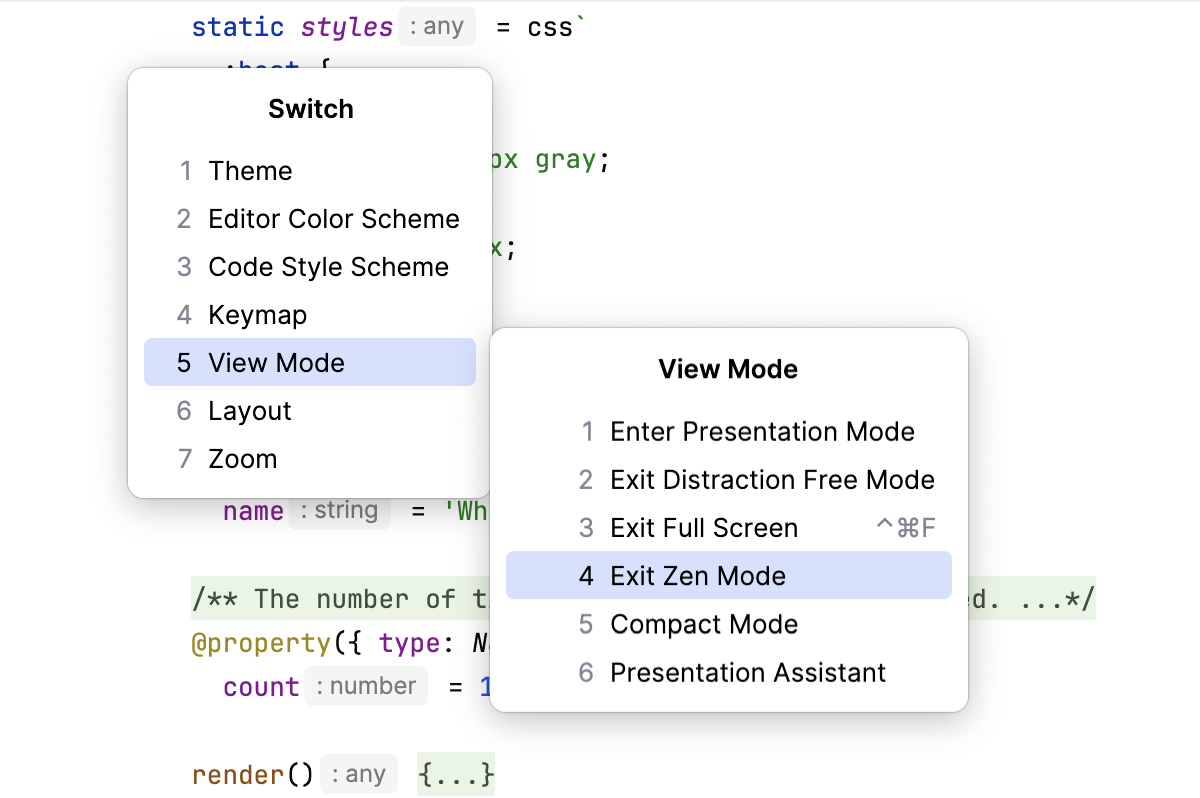
Task: Choose Editor Color Scheme option
Action: click(x=333, y=219)
